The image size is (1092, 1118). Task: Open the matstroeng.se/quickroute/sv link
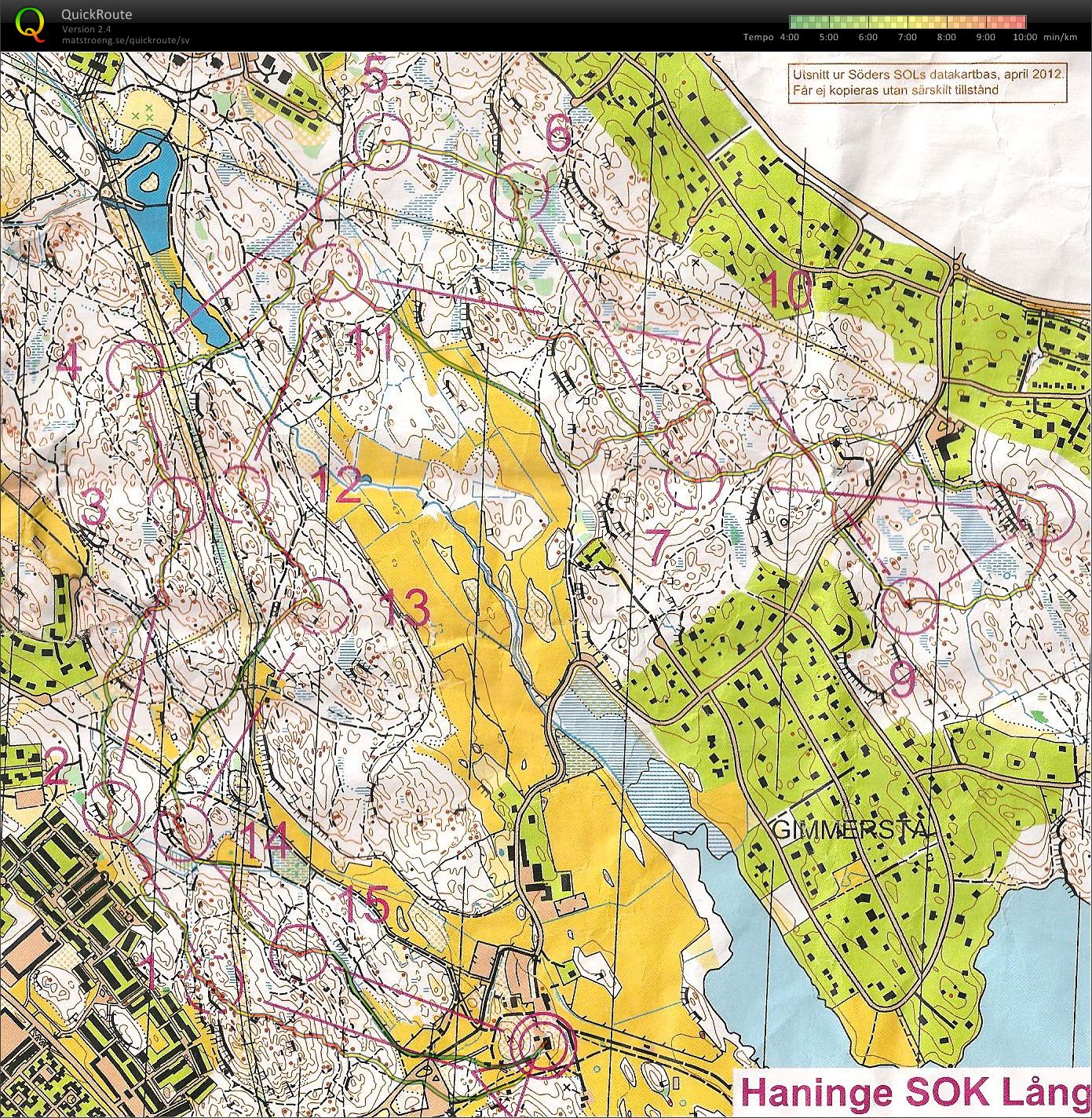pos(126,39)
